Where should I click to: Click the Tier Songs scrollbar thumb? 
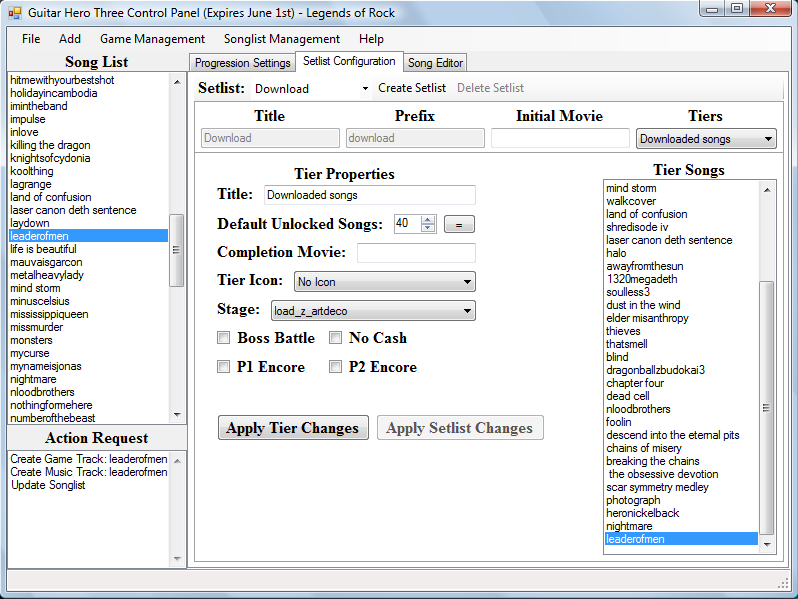766,407
